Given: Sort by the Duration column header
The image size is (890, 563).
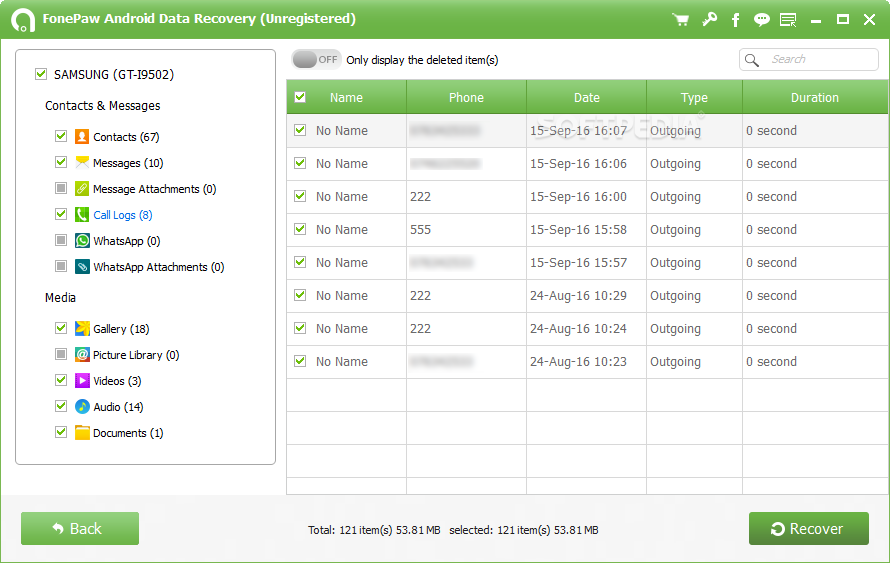Looking at the screenshot, I should click(815, 98).
